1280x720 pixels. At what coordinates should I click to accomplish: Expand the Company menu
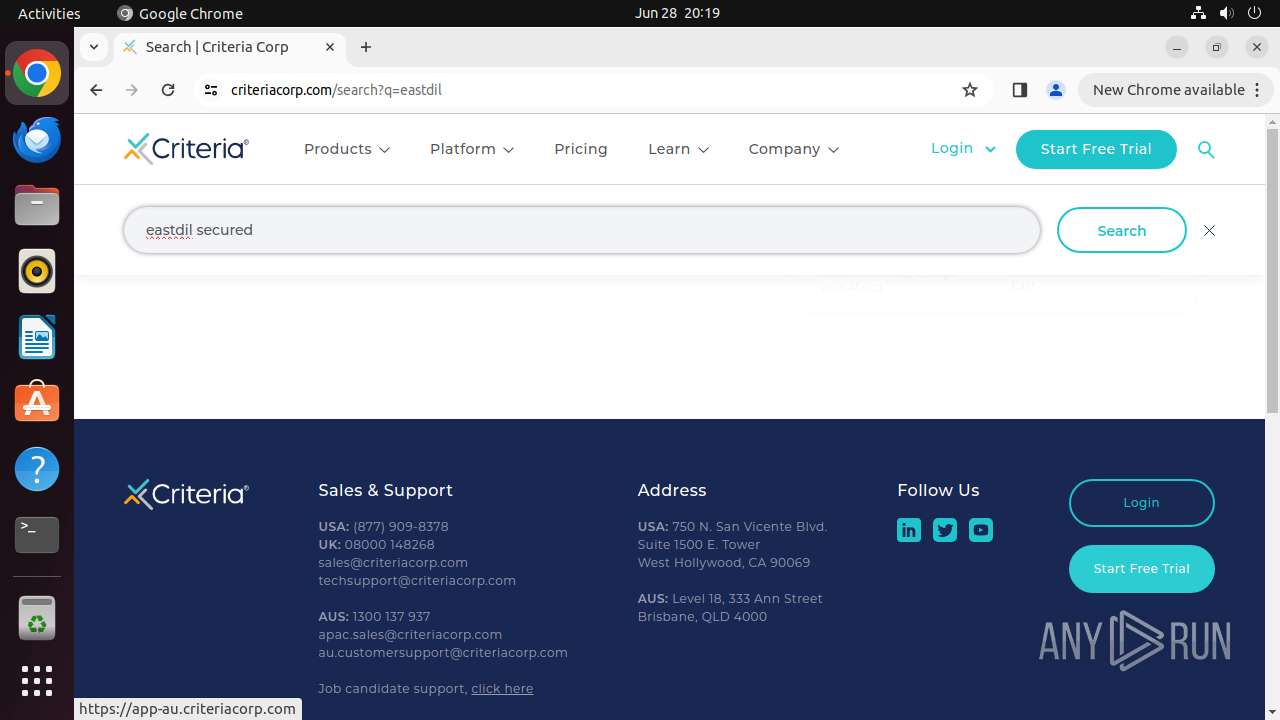tap(794, 149)
